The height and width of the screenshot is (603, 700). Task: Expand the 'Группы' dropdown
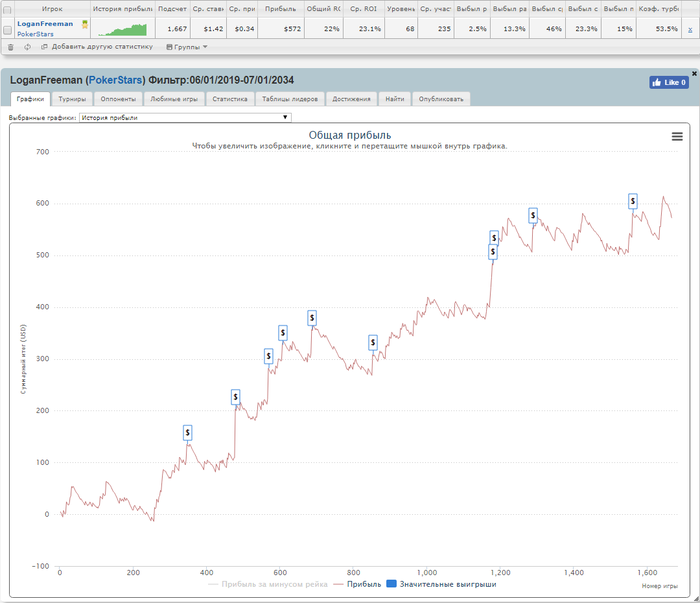pos(187,46)
